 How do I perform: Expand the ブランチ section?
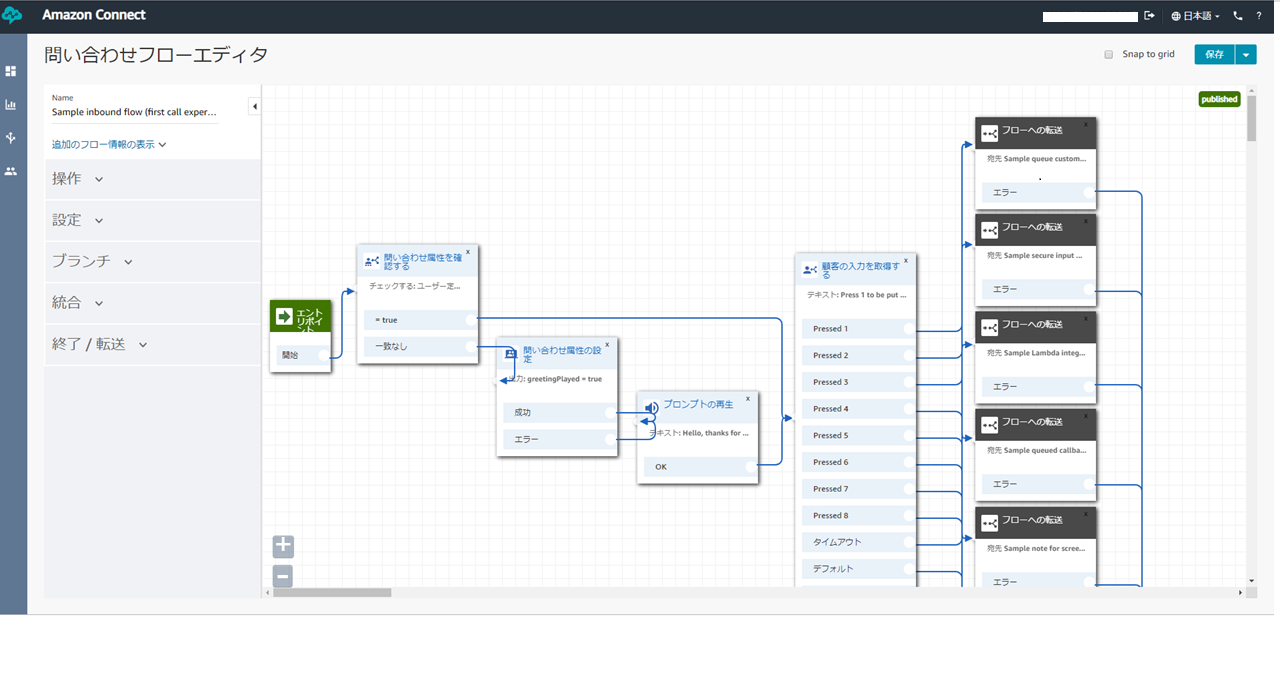152,261
